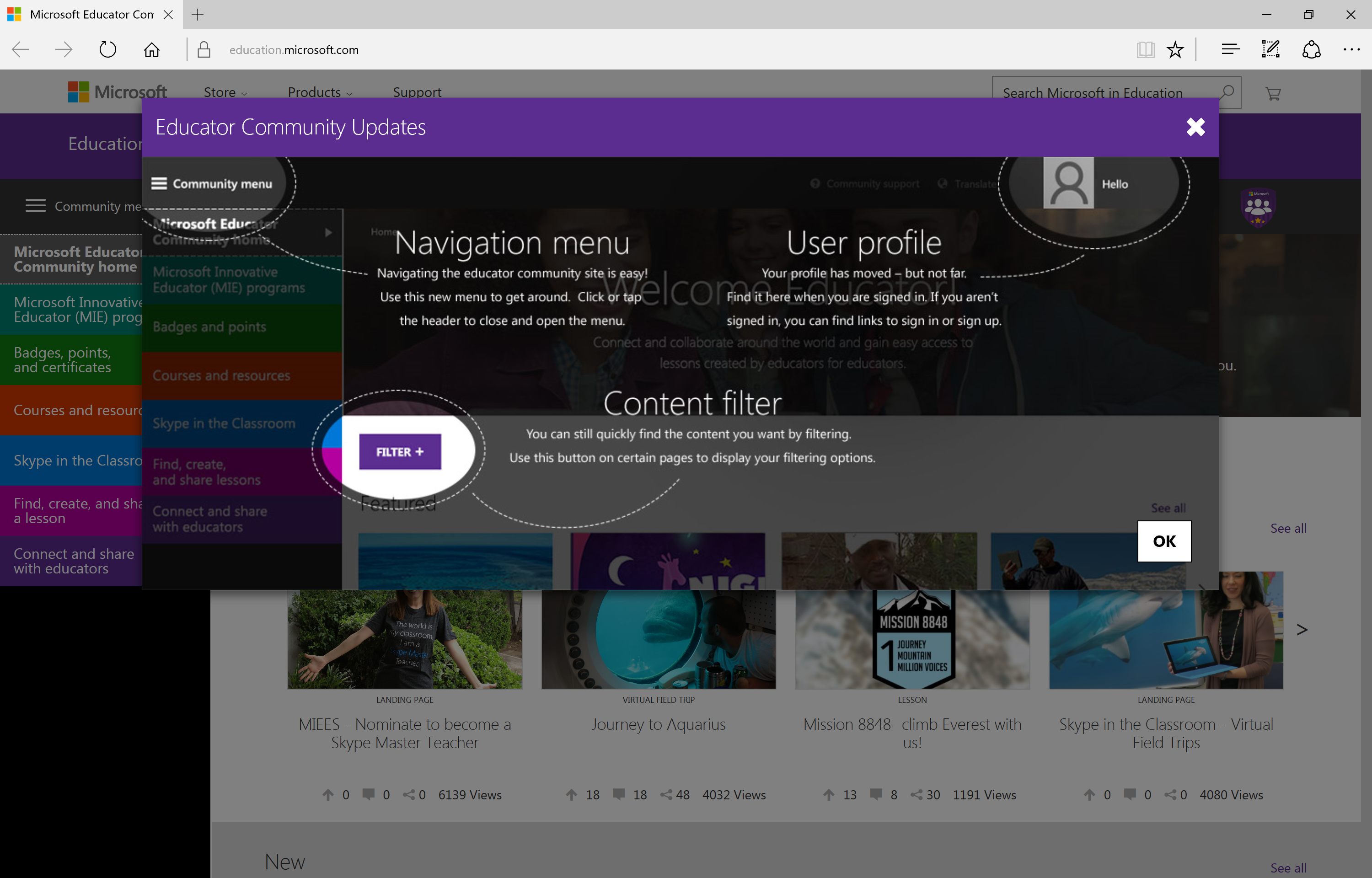Open Support menu item
The width and height of the screenshot is (1372, 878).
(x=417, y=92)
